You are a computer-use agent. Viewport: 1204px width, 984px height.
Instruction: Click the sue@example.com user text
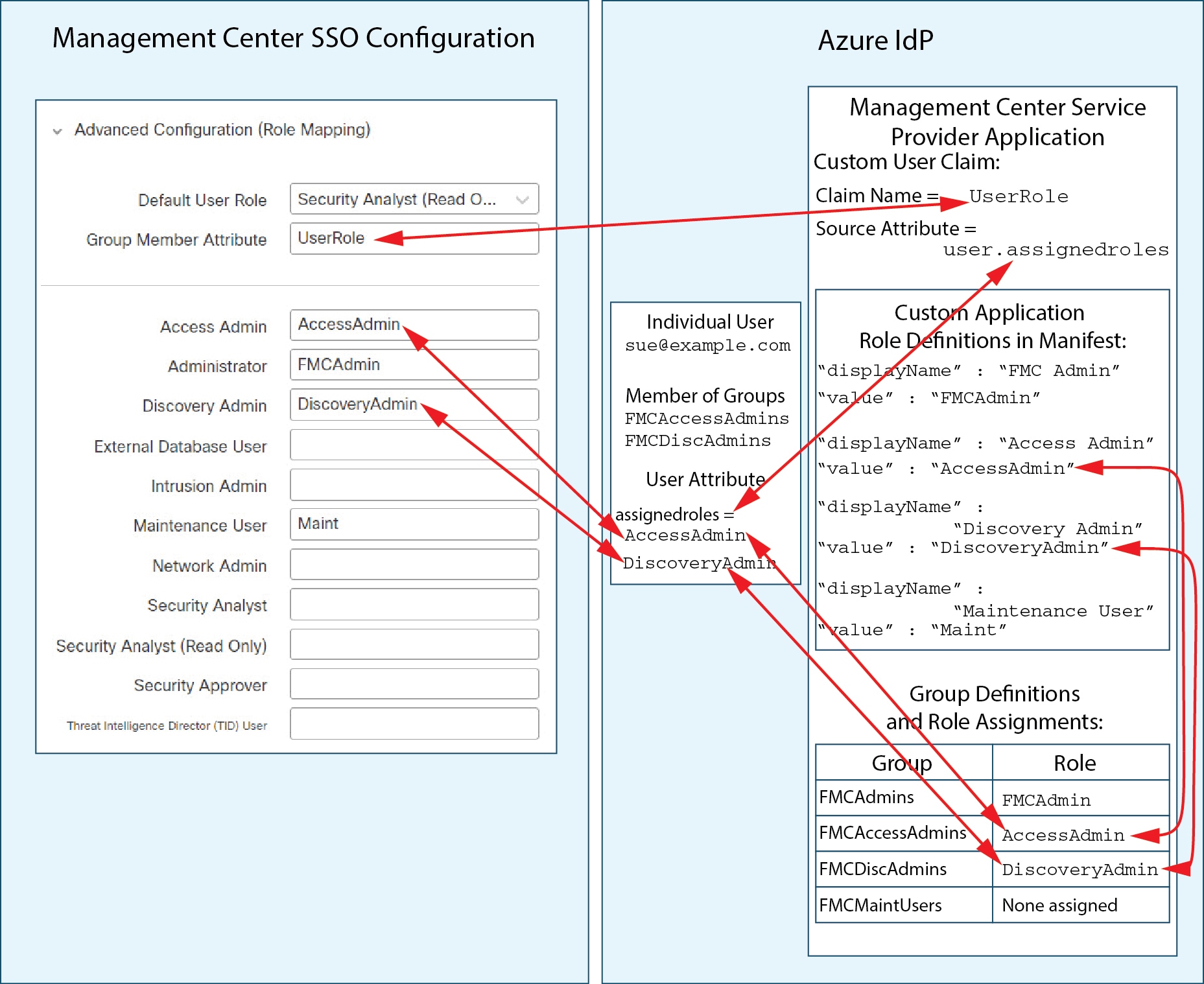pos(708,346)
